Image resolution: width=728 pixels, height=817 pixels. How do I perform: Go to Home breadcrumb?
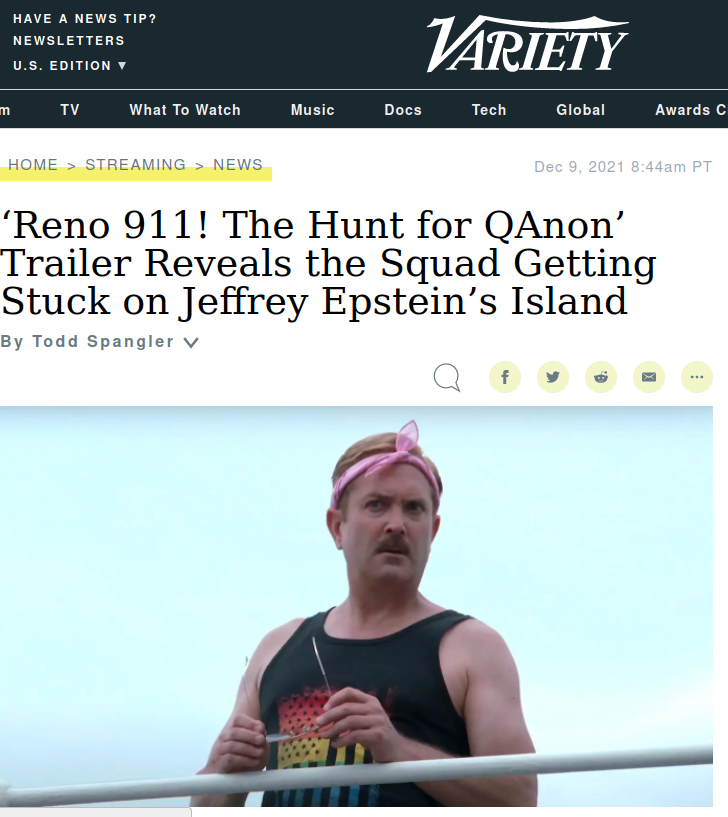(x=33, y=165)
